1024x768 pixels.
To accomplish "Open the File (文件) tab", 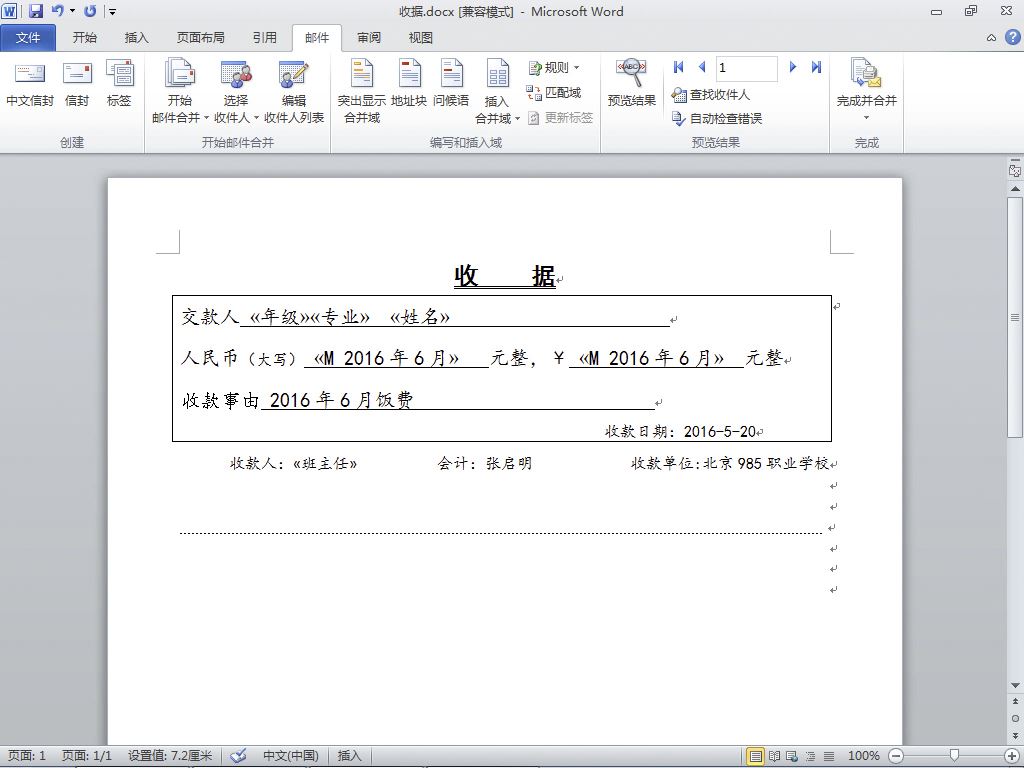I will (x=28, y=38).
